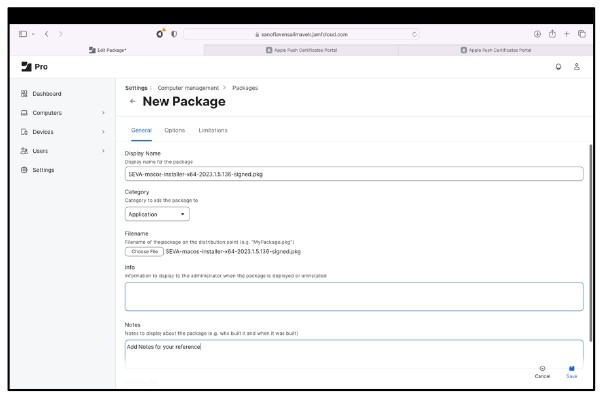This screenshot has width=603, height=402.
Task: Reload the page with the refresh icon
Action: [x=414, y=34]
